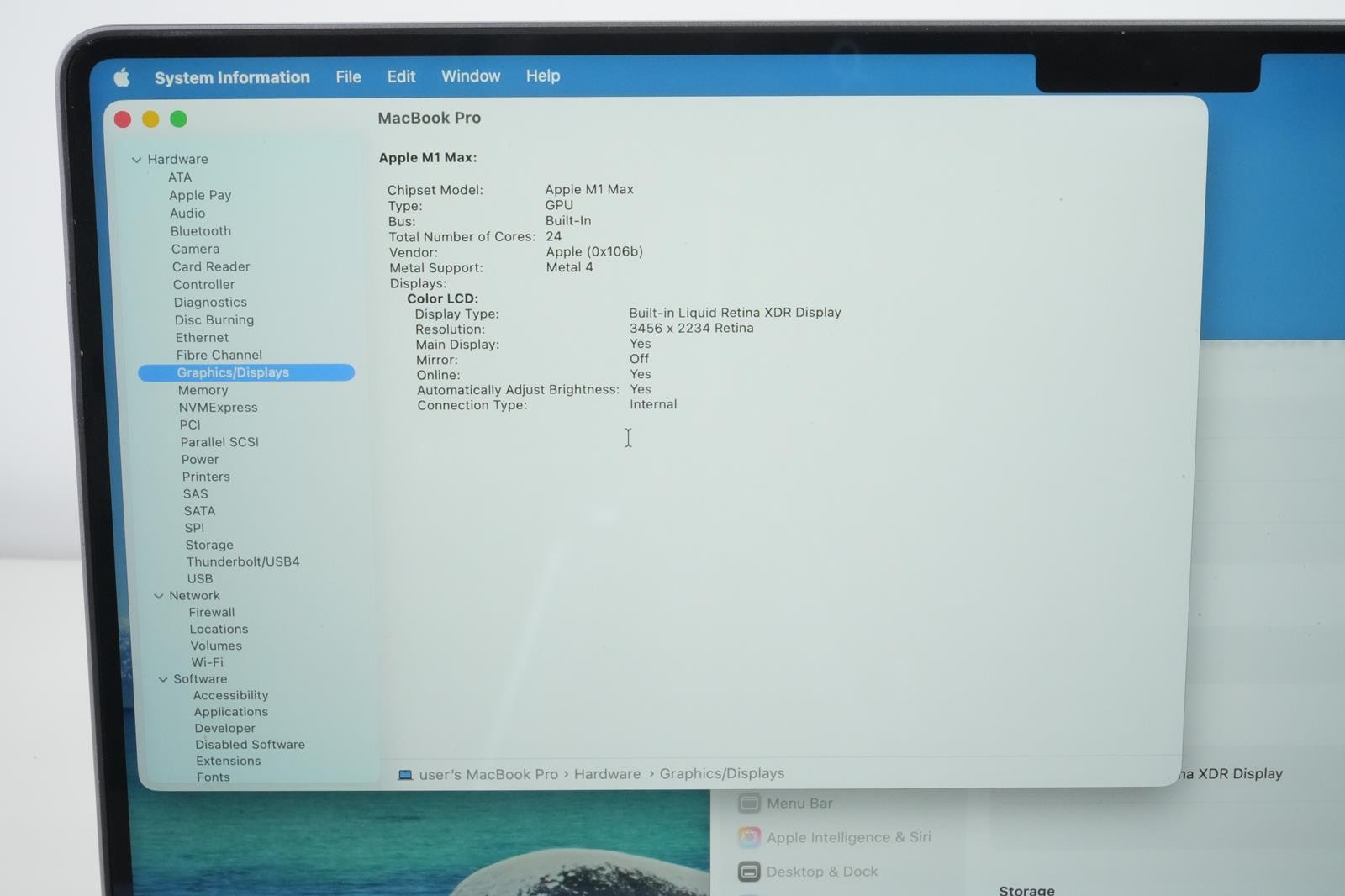This screenshot has height=896, width=1345.
Task: Select Card Reader in the sidebar
Action: 211,266
